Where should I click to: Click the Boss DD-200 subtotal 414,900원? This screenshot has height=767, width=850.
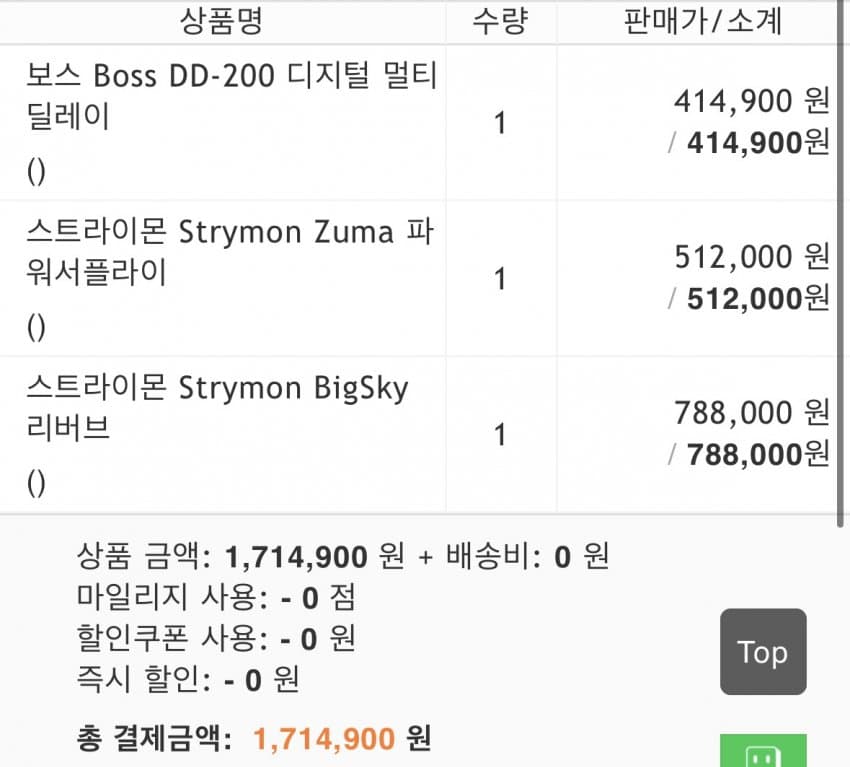(757, 143)
